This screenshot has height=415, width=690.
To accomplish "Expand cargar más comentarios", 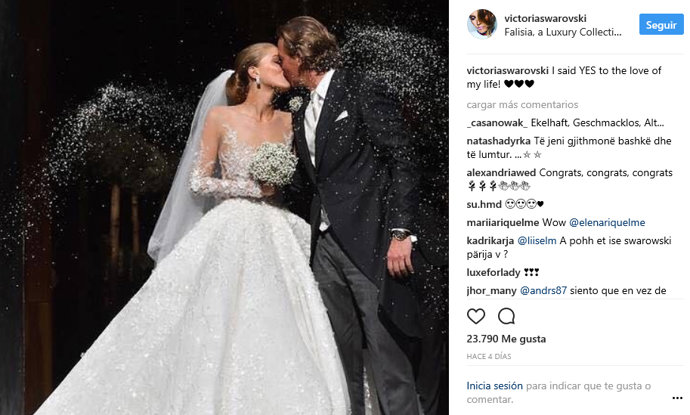I will point(522,105).
